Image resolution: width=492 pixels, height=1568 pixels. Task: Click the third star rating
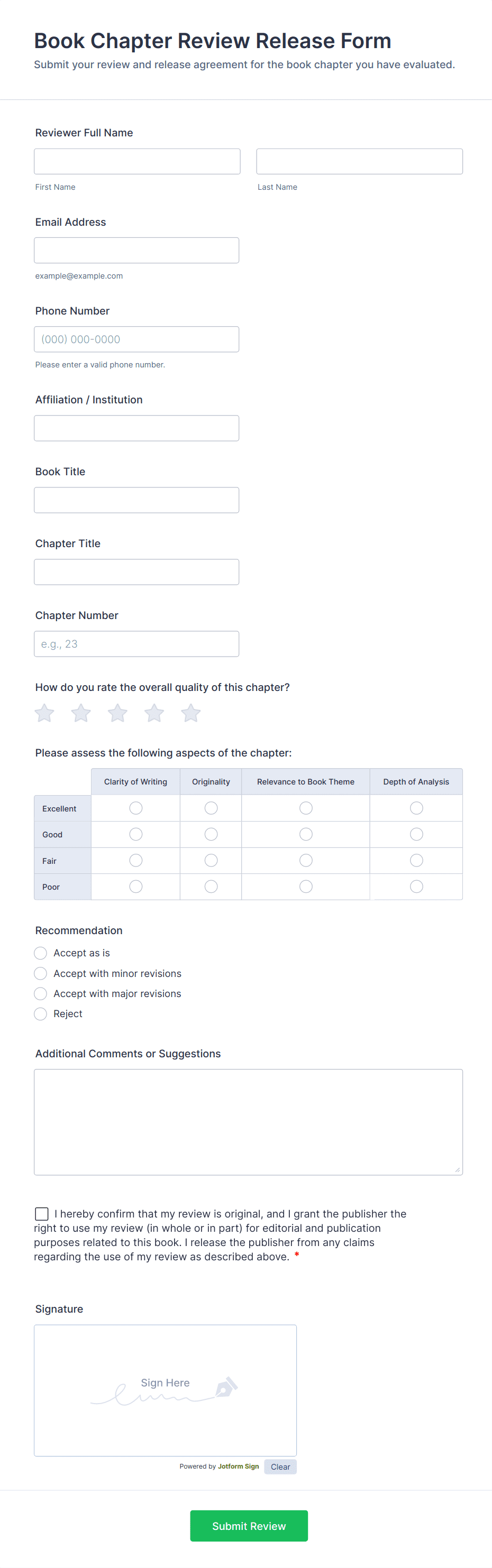pyautogui.click(x=117, y=713)
